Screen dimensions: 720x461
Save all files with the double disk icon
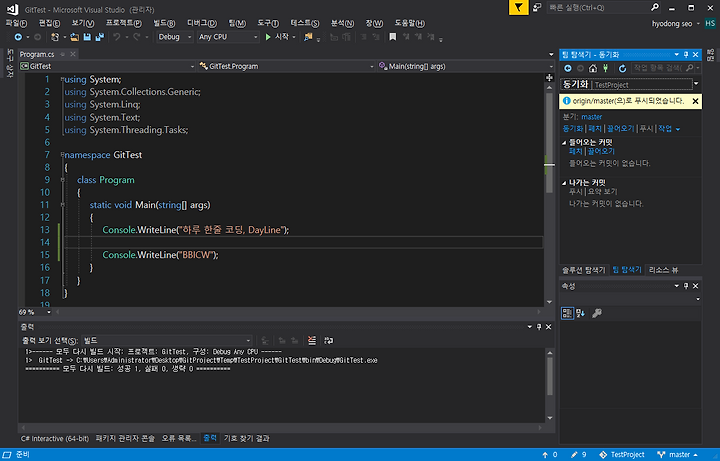click(99, 37)
